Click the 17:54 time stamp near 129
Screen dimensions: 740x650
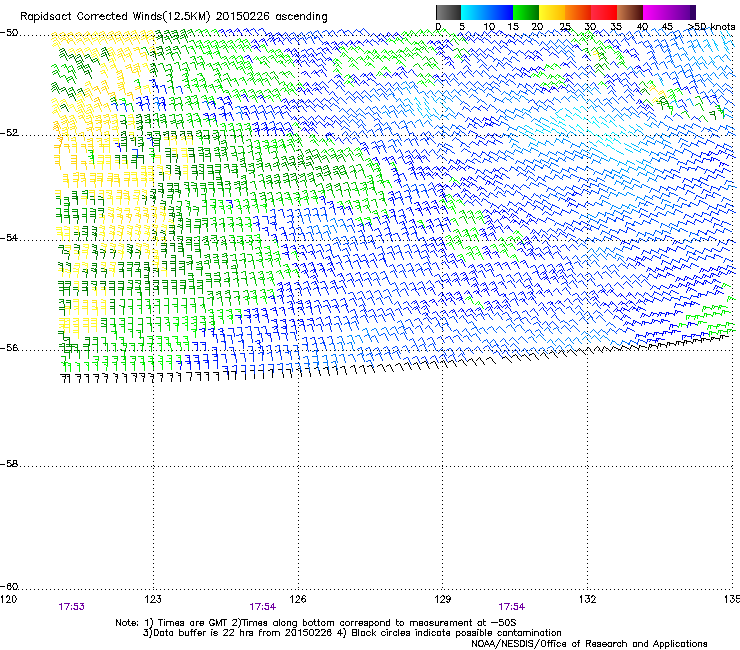tap(512, 607)
